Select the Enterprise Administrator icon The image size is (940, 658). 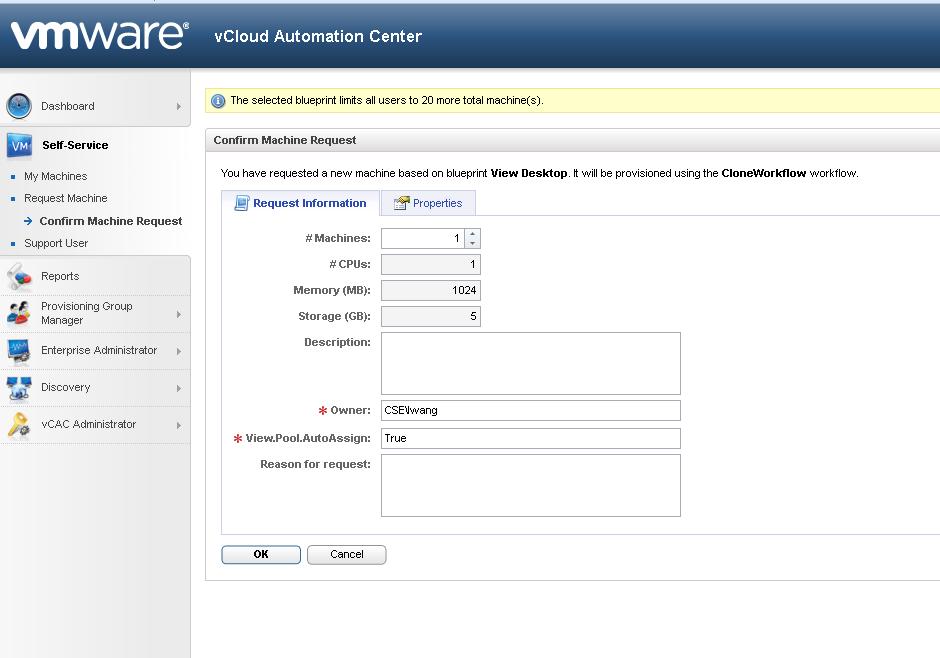coord(18,351)
